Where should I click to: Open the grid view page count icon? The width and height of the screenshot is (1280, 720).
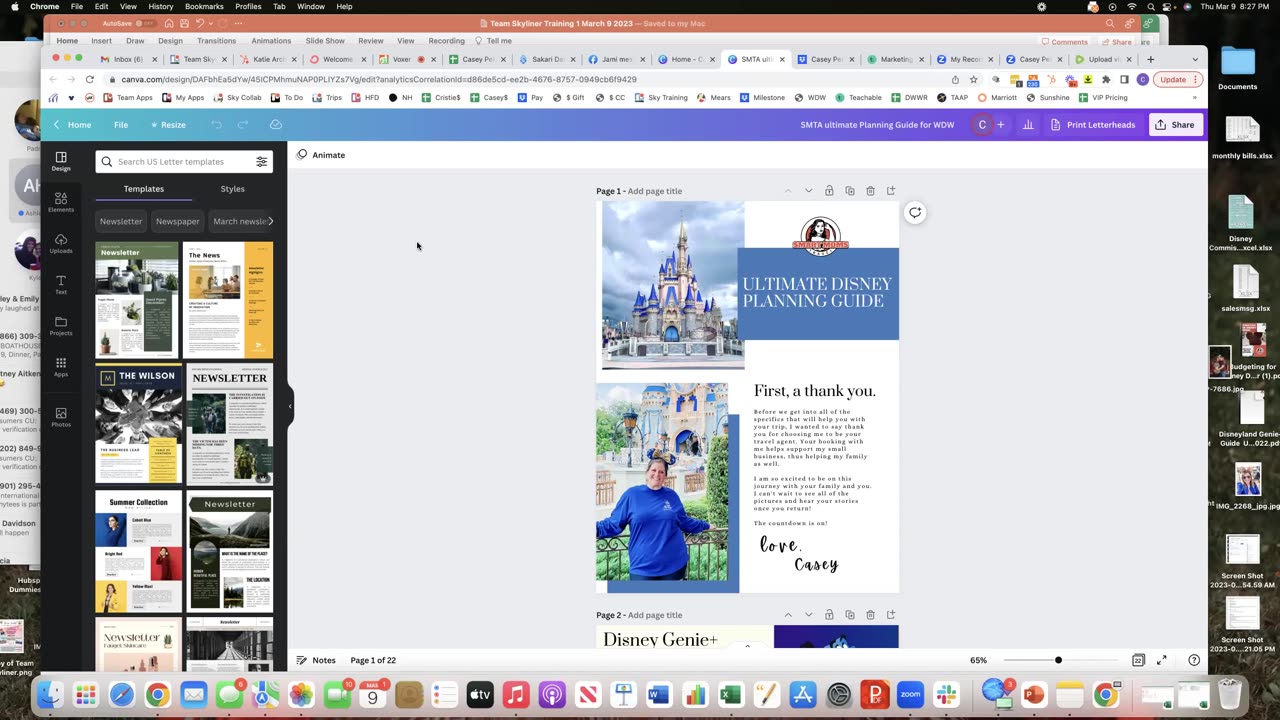[x=1138, y=660]
